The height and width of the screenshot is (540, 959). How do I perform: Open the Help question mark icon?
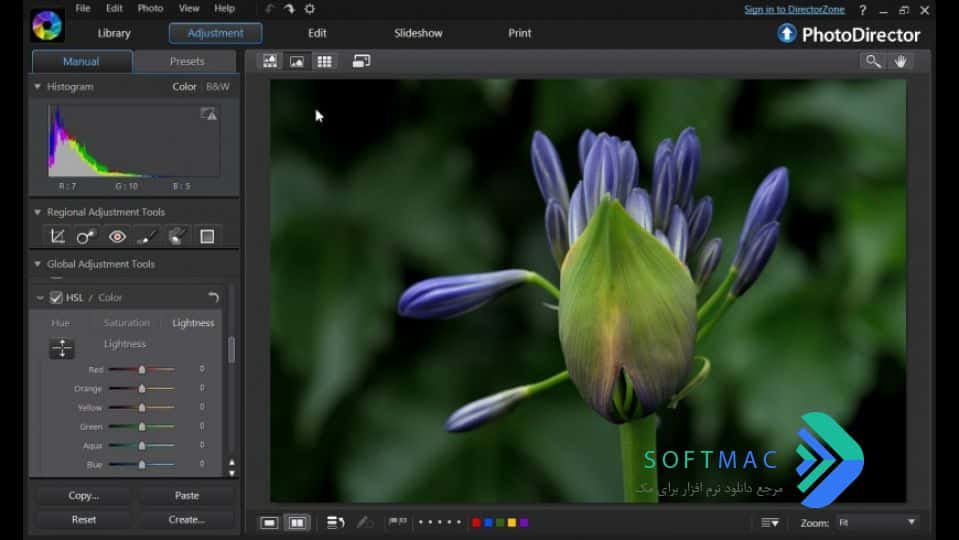862,10
